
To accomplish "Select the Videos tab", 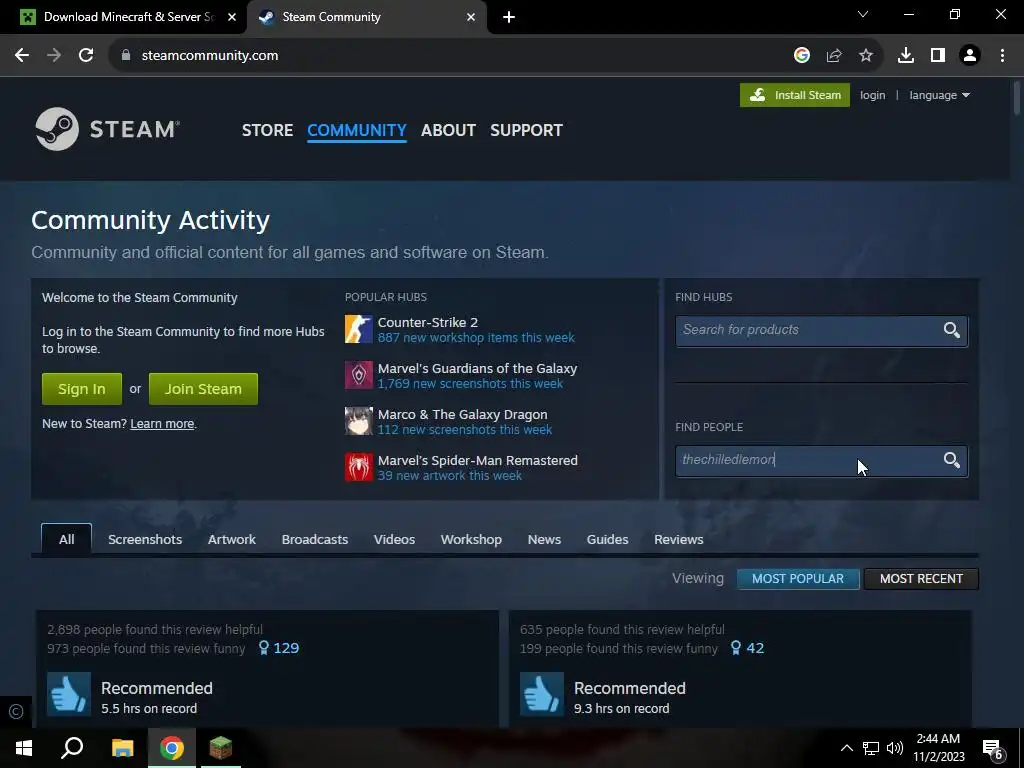I will pos(394,539).
